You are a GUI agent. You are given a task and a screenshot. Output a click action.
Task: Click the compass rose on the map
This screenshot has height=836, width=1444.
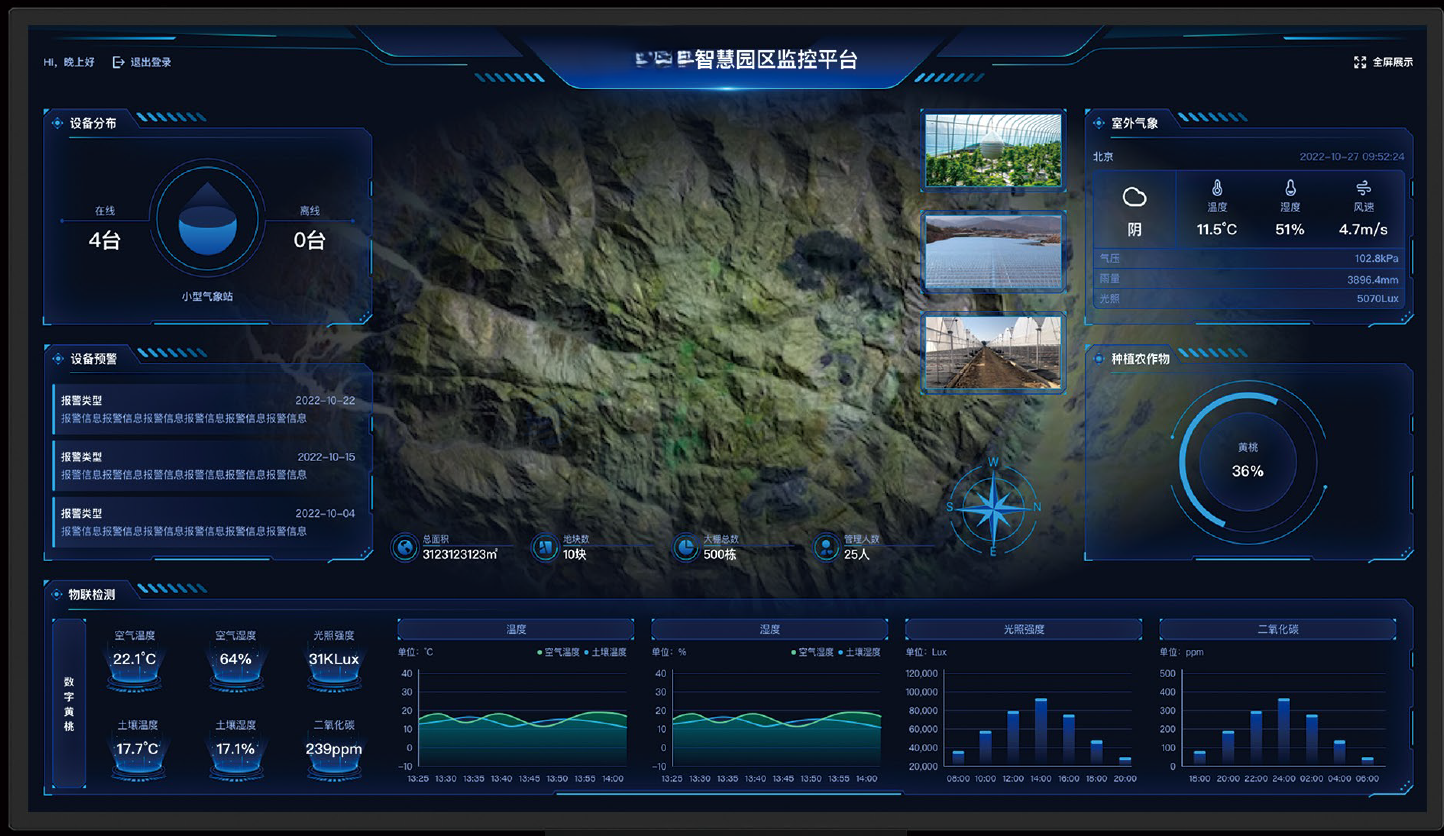(x=992, y=507)
